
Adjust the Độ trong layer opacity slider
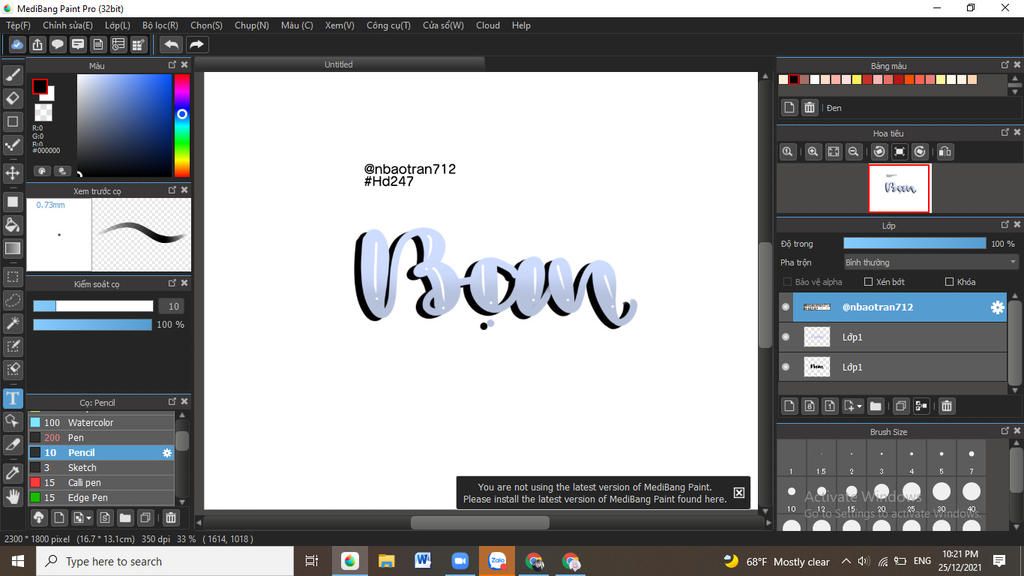(914, 244)
